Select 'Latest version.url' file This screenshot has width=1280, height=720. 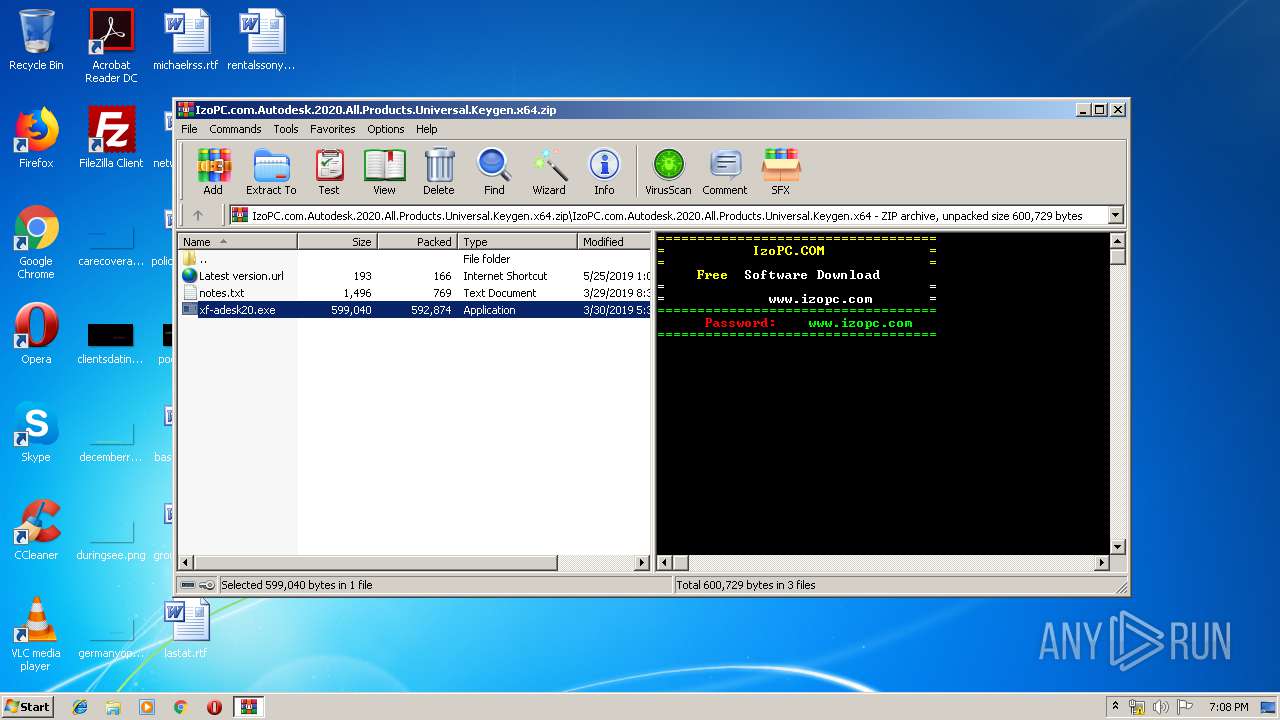[x=414, y=276]
